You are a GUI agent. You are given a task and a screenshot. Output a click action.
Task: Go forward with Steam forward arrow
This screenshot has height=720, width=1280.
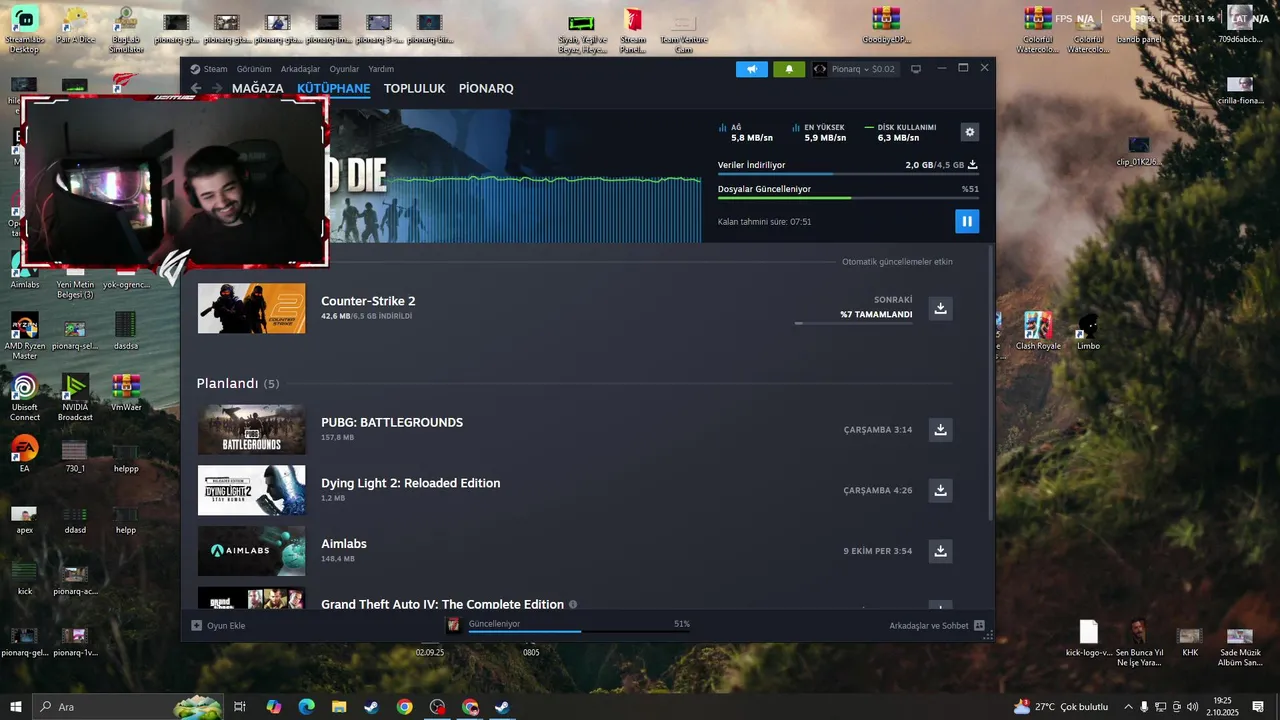(x=217, y=88)
